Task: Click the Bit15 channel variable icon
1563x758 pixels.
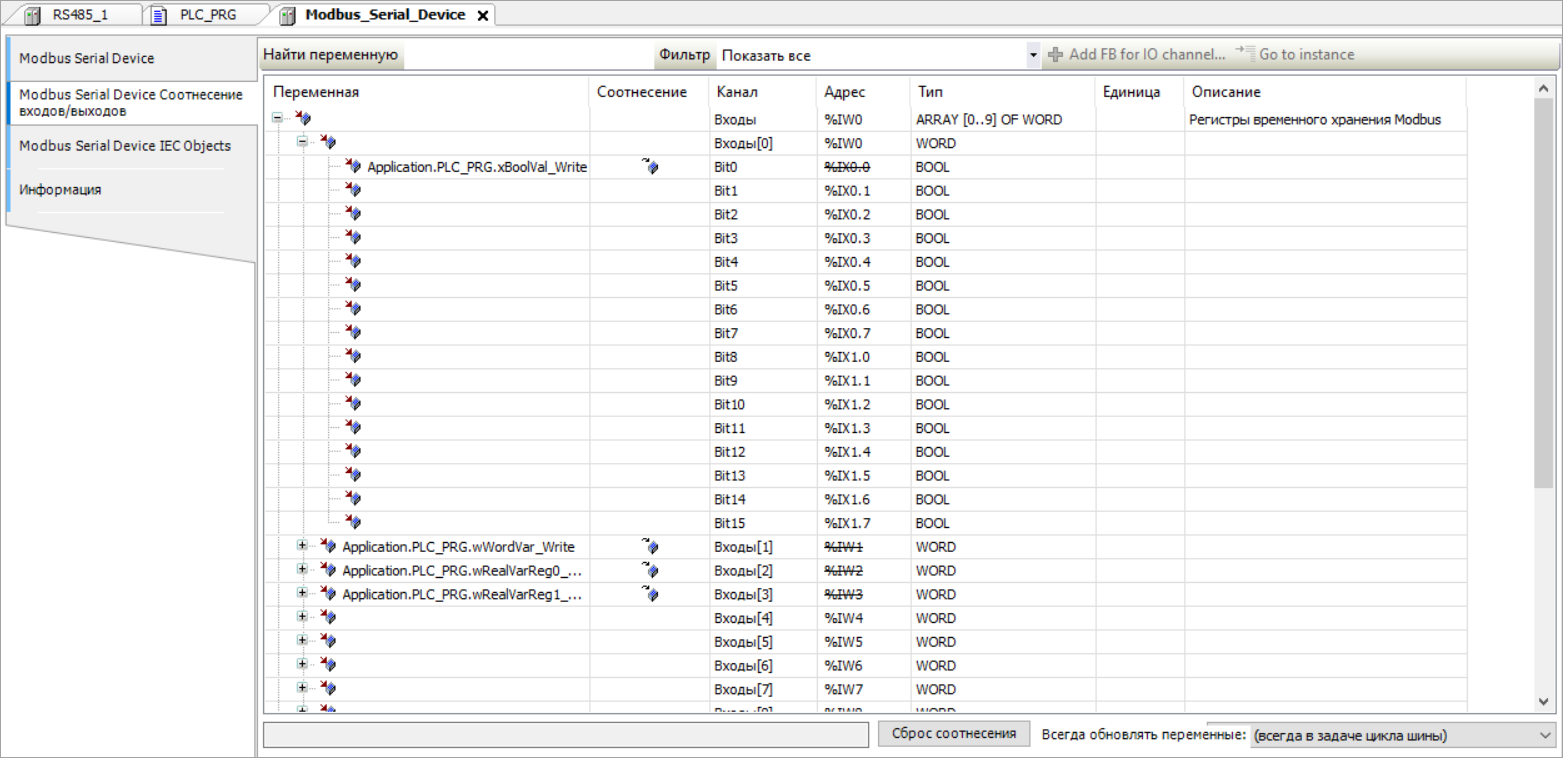Action: 353,523
